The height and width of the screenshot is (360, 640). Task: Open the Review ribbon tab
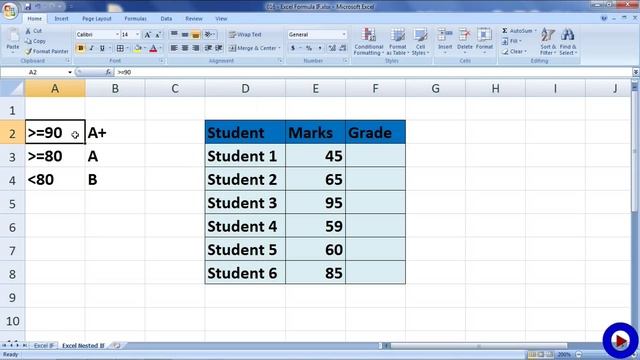pyautogui.click(x=193, y=19)
